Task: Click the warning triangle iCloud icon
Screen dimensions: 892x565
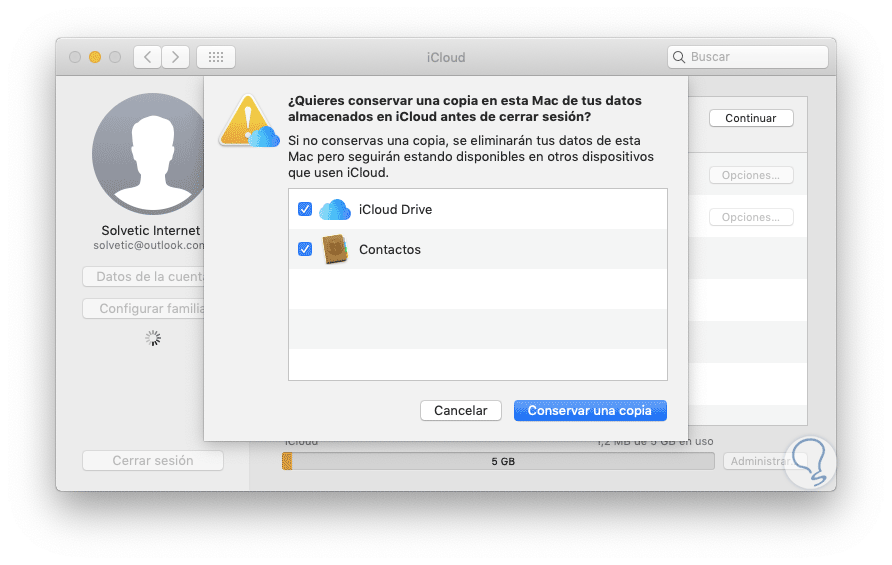Action: [x=249, y=121]
